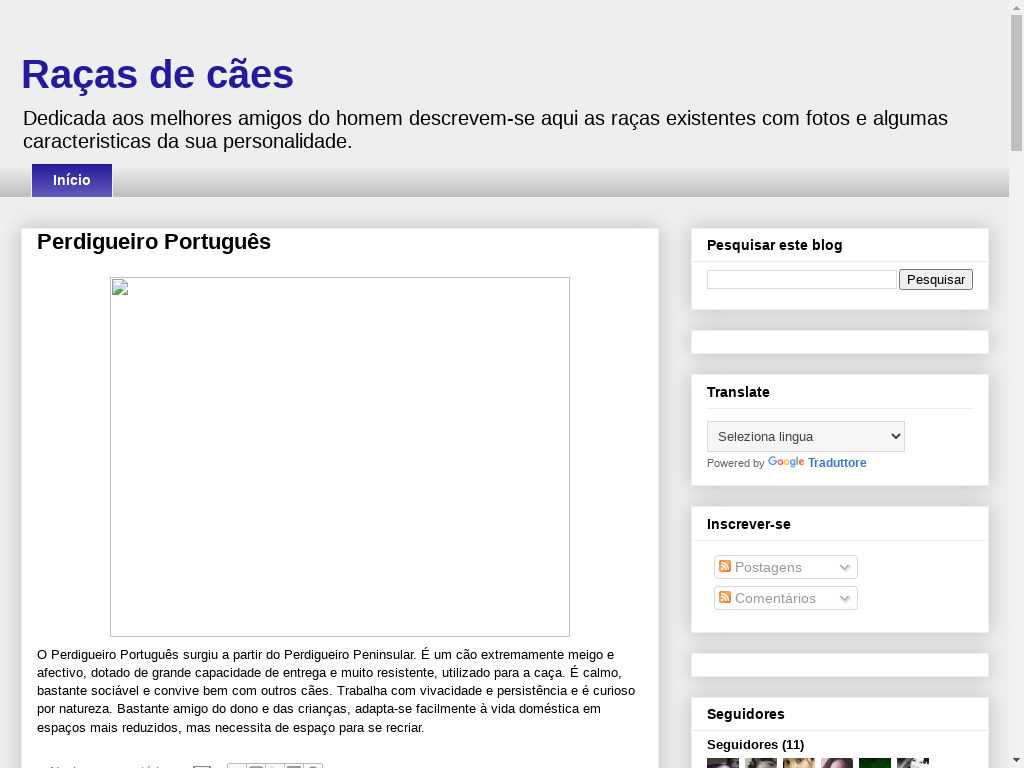Go to the Início tab
Screen dimensions: 1024x768
(x=72, y=180)
